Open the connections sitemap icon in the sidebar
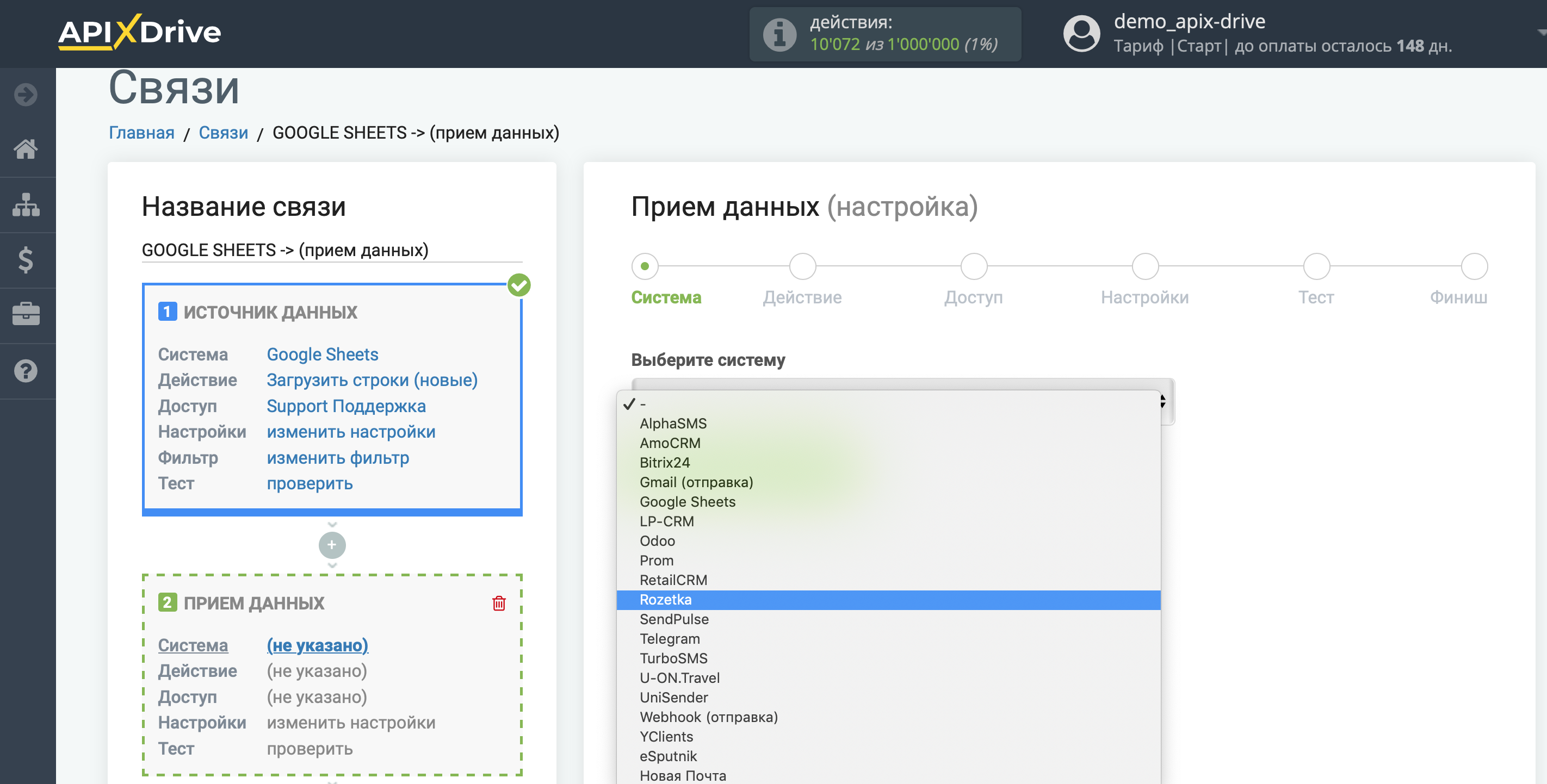This screenshot has width=1547, height=784. pos(26,205)
